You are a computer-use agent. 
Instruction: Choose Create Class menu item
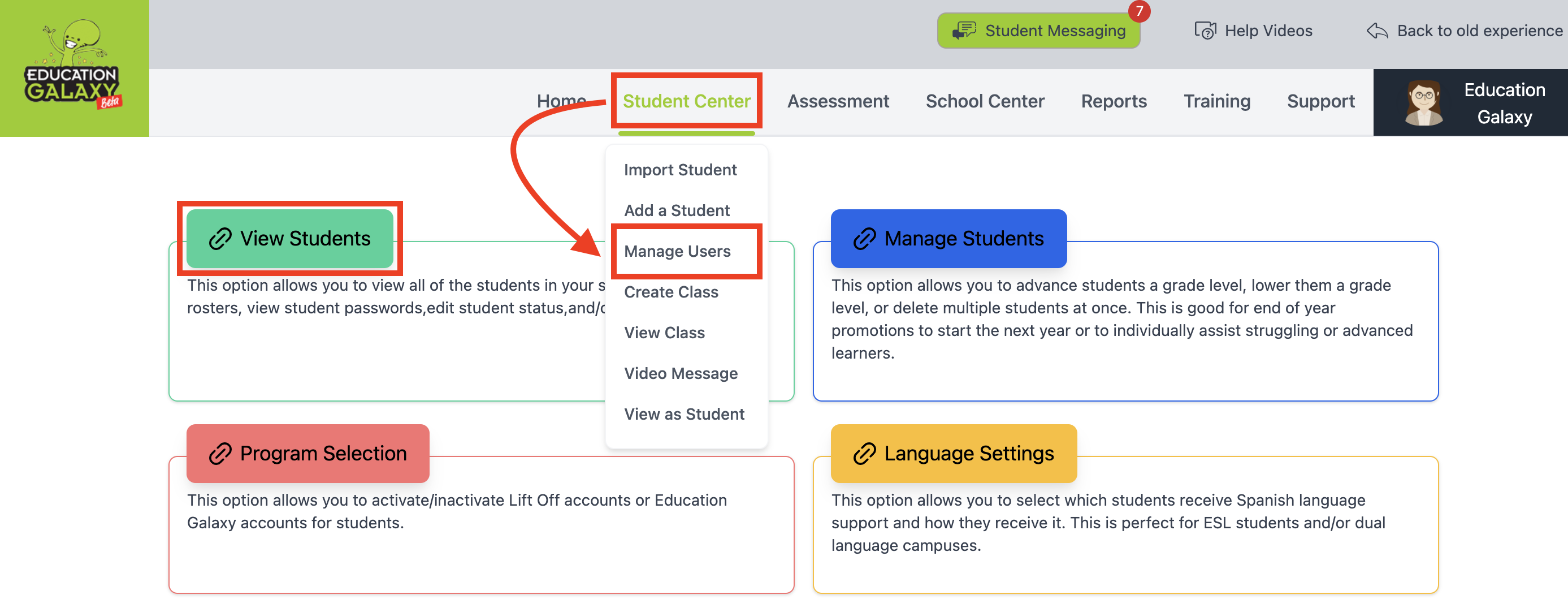(671, 292)
